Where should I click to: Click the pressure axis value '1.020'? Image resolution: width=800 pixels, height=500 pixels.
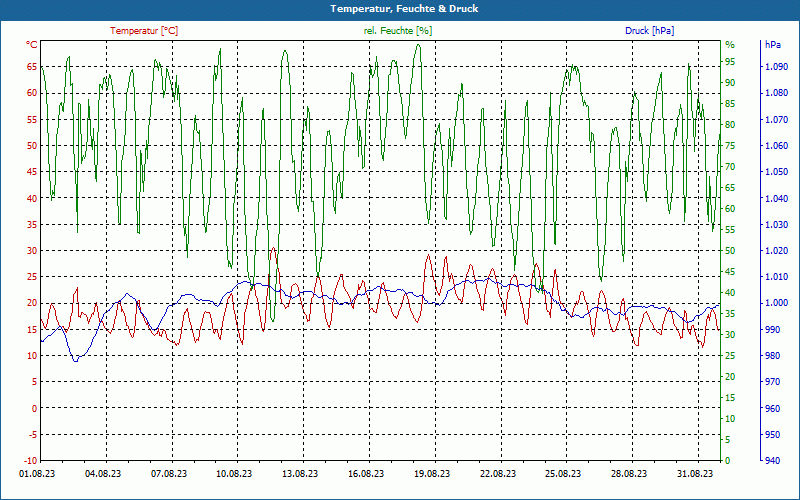(x=777, y=250)
